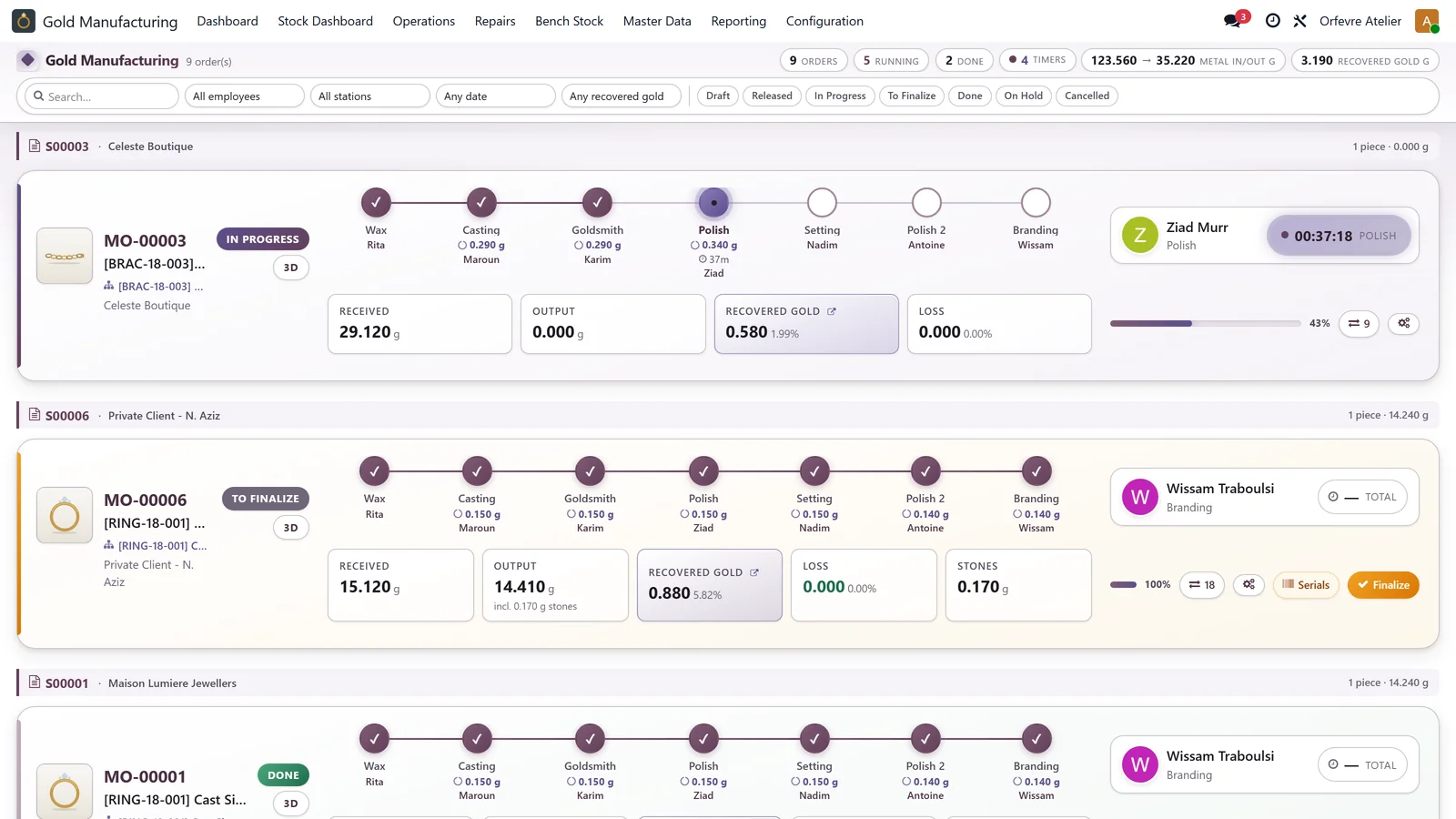1456x819 pixels.
Task: Open Recovered Gold external link for MO-00003
Action: click(832, 311)
